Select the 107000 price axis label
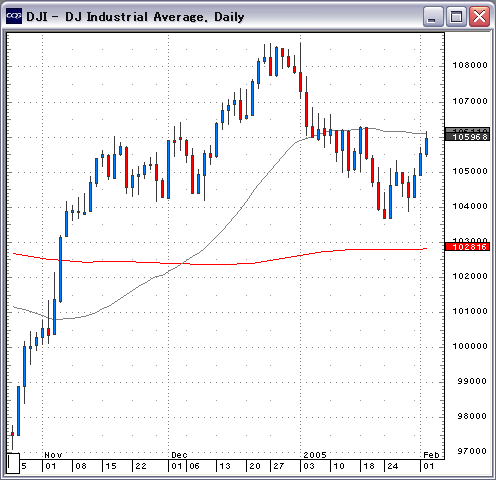Viewport: 496px width, 480px height. [470, 101]
